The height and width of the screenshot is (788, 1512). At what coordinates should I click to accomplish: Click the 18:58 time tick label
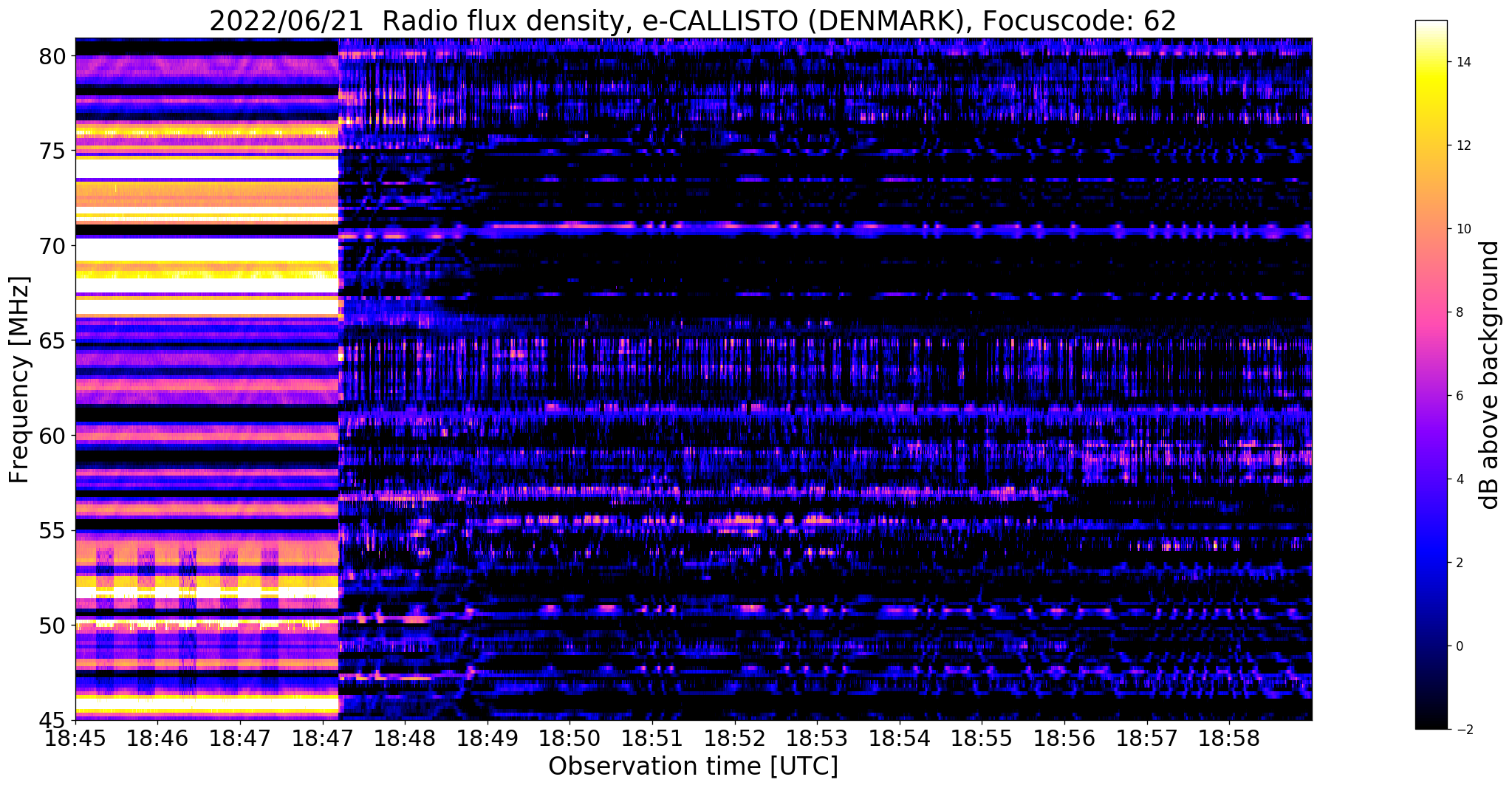coord(1230,739)
